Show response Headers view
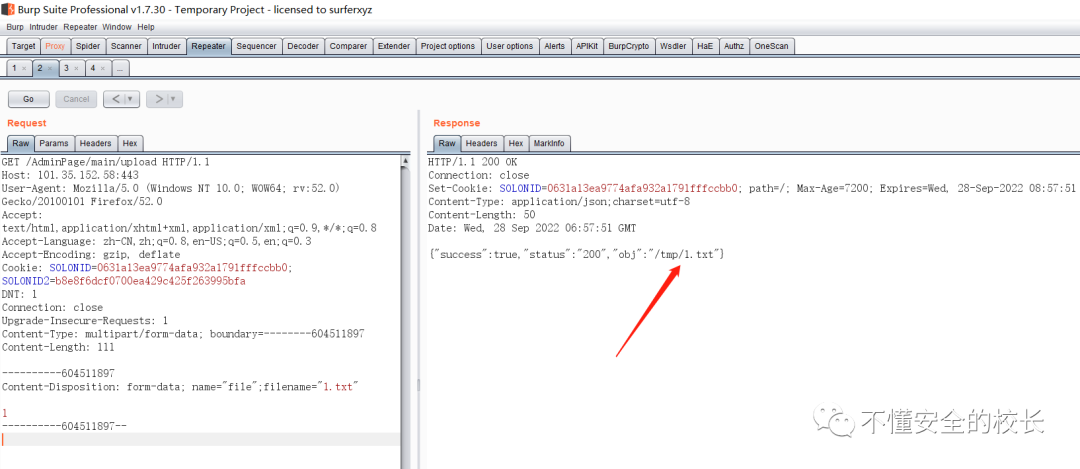This screenshot has width=1080, height=469. click(x=481, y=143)
